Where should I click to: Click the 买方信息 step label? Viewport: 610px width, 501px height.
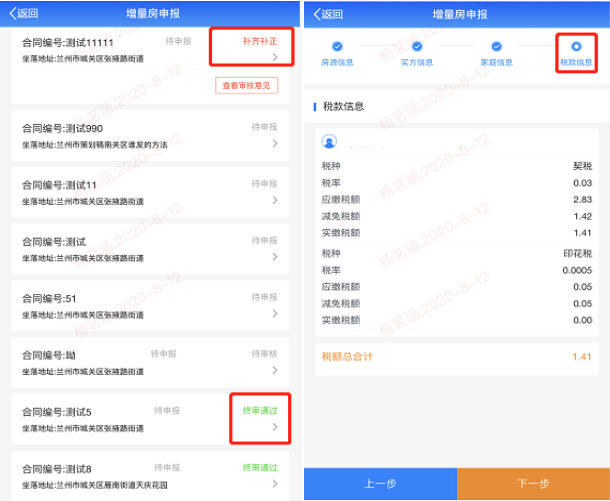pyautogui.click(x=417, y=63)
